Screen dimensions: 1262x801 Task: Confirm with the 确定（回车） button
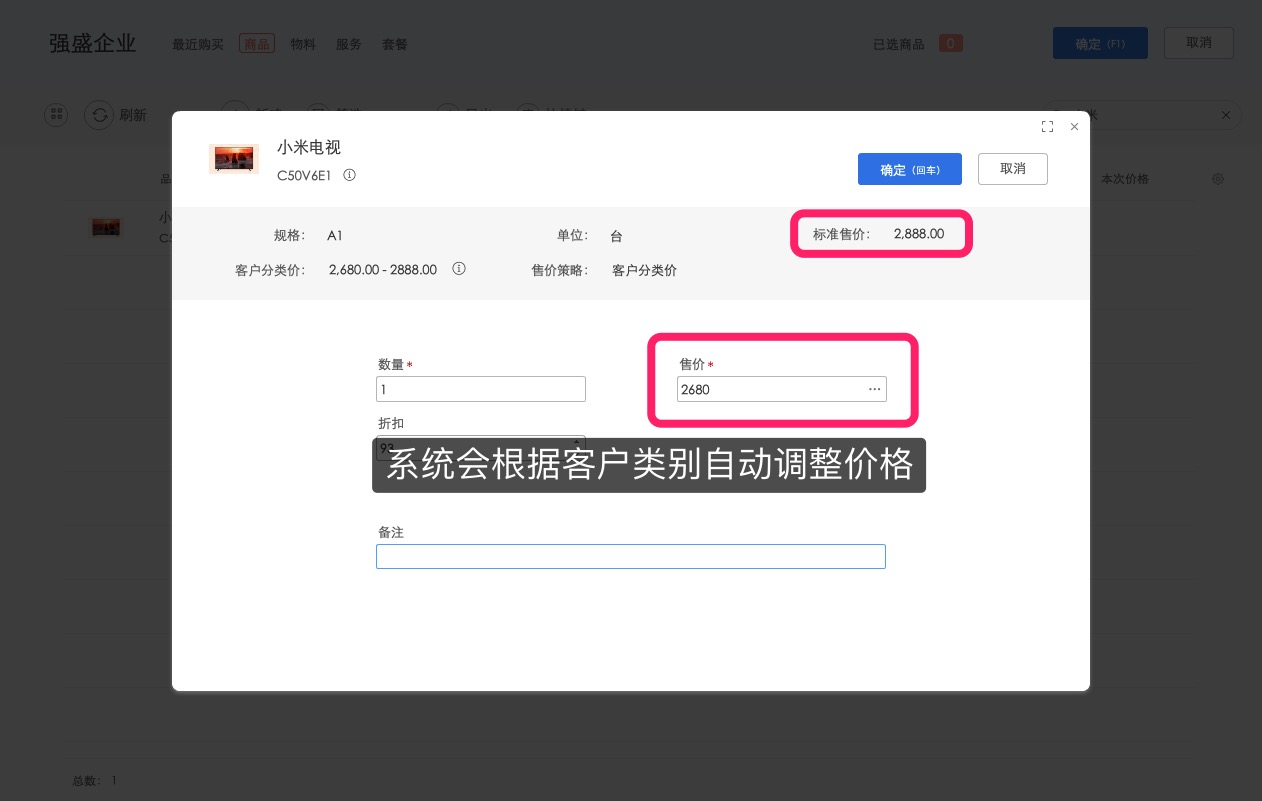(910, 169)
